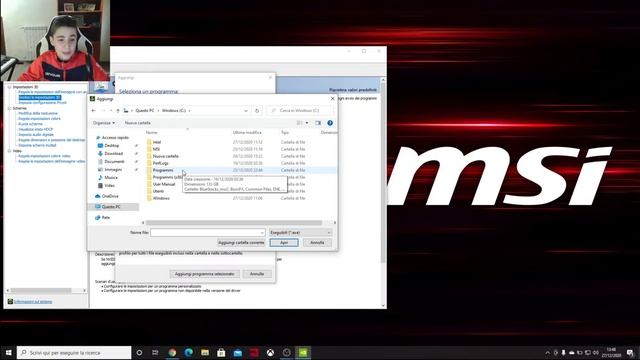
Task: Open Microsoft Edge from the taskbar
Action: [x=189, y=352]
